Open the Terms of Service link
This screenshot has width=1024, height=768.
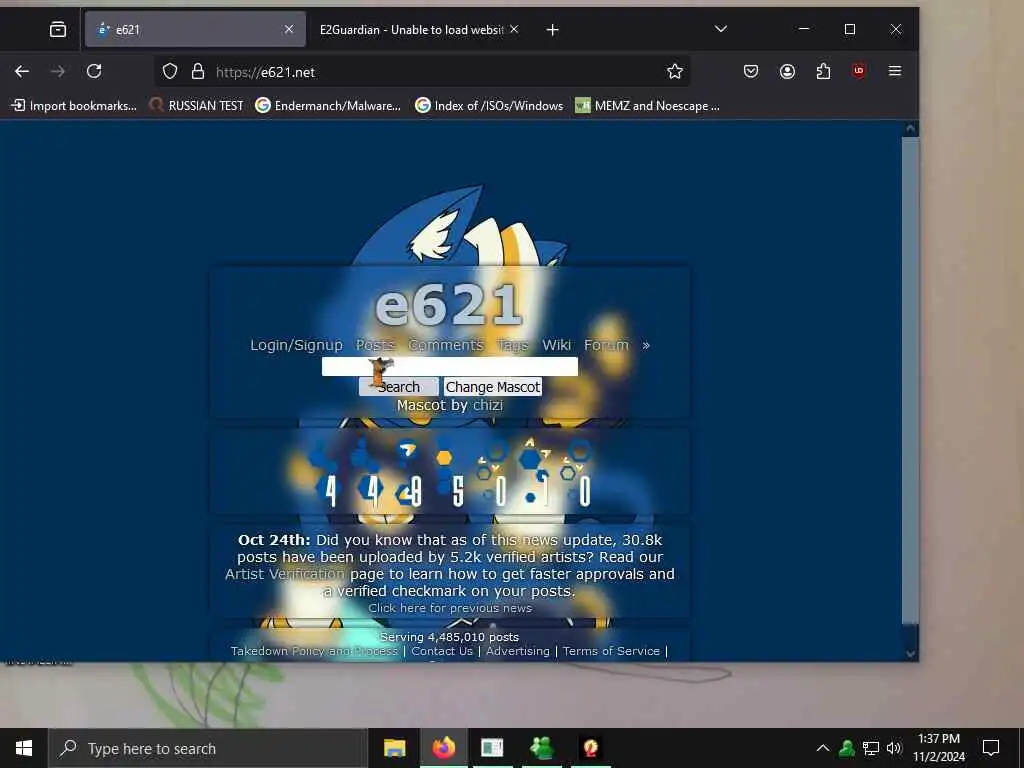point(611,651)
